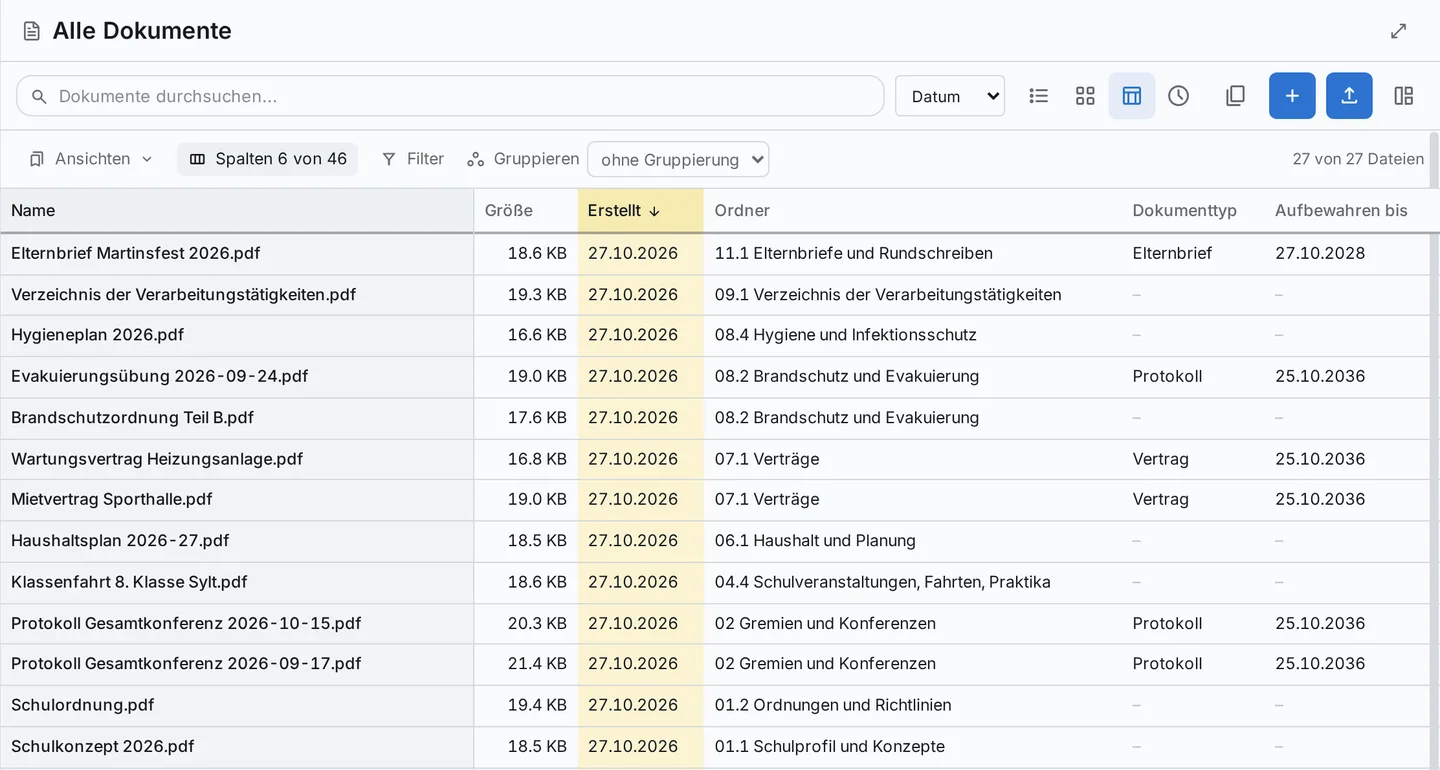The height and width of the screenshot is (770, 1440).
Task: Open Schulordnung.pdf
Action: click(82, 705)
